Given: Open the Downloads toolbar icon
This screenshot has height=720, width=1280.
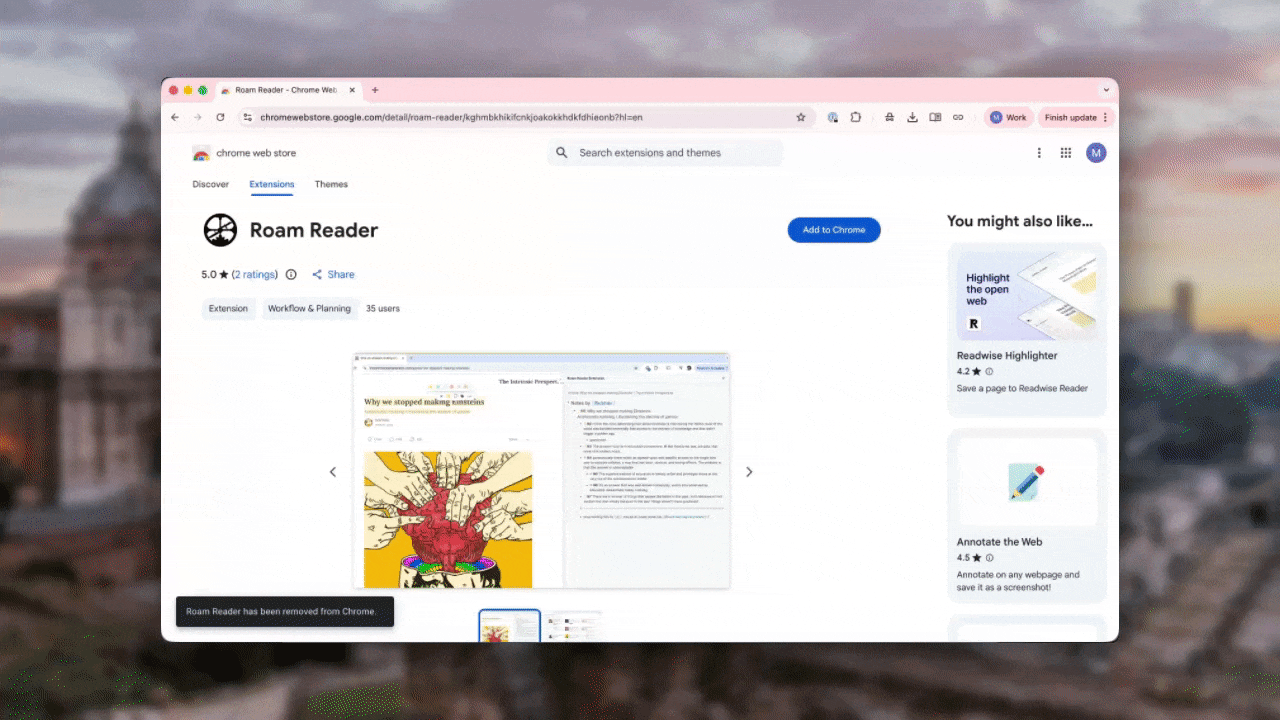Looking at the screenshot, I should tap(912, 117).
